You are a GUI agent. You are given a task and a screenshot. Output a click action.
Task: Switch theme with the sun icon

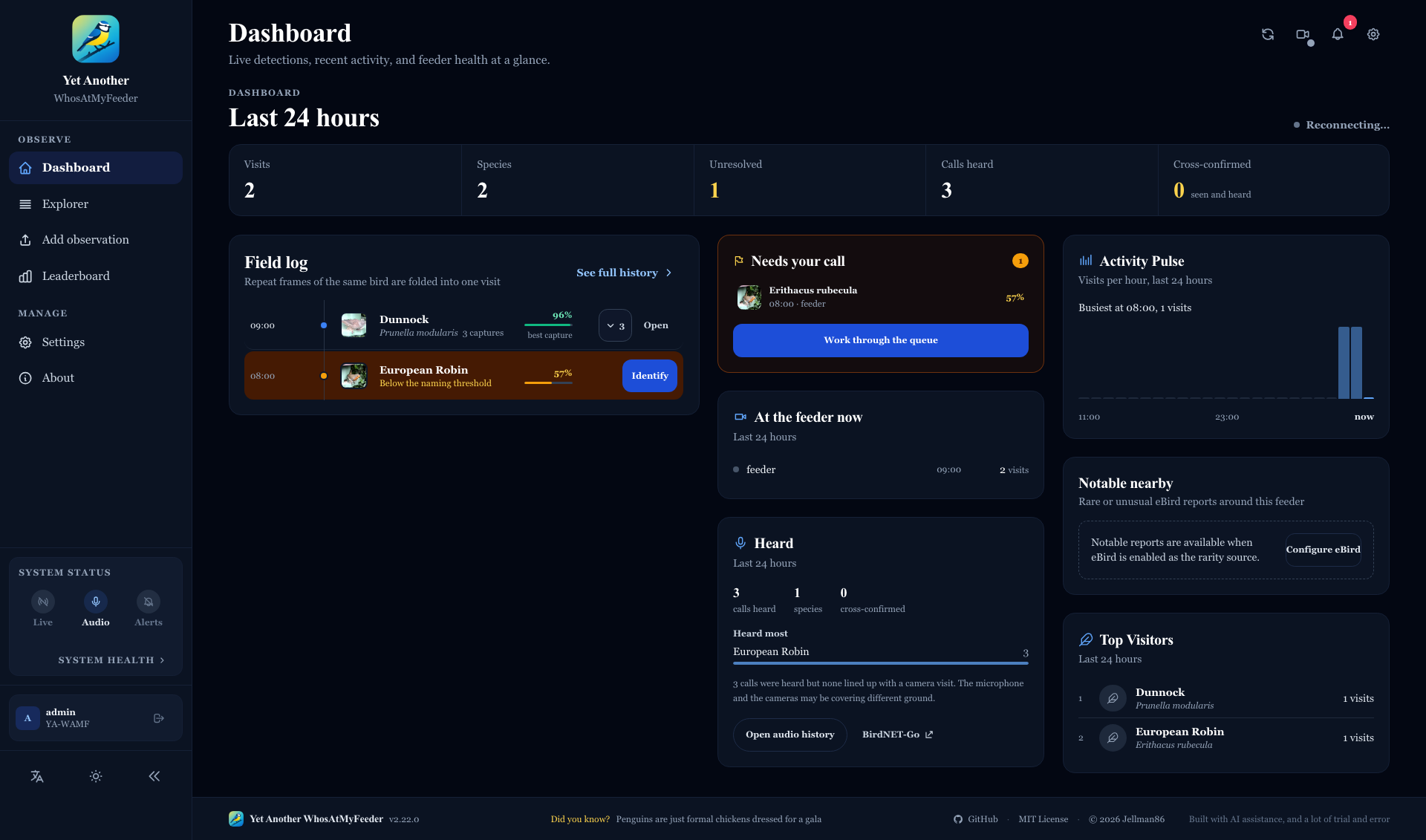[x=96, y=776]
